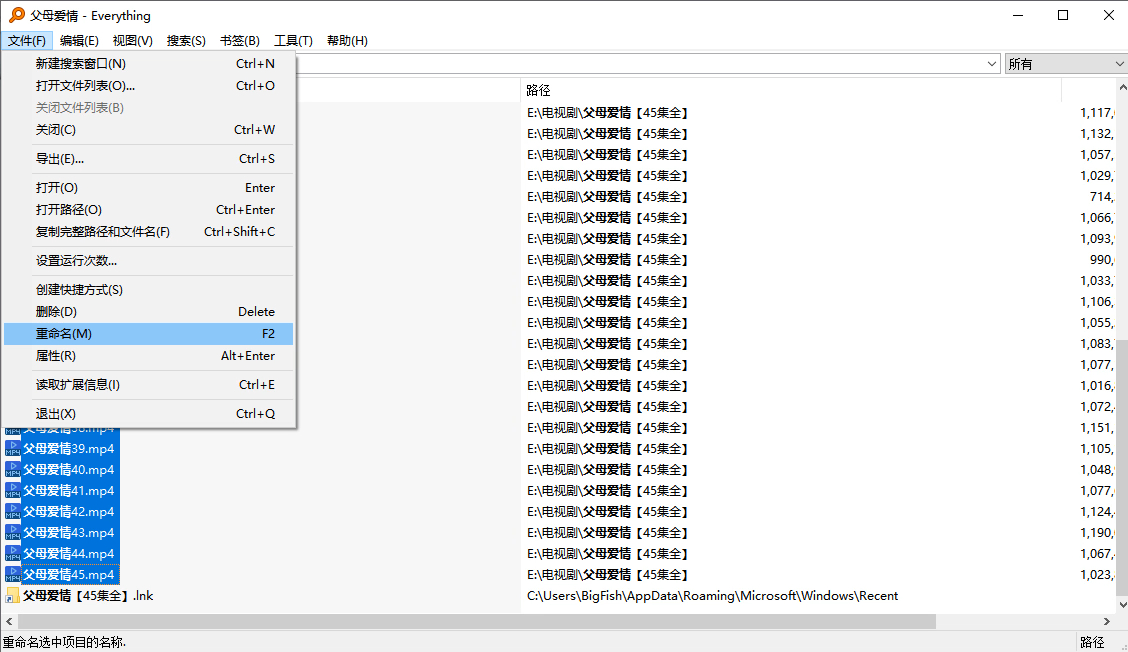Viewport: 1128px width, 652px height.
Task: Select file 父母爱情39.mp4
Action: (68, 448)
